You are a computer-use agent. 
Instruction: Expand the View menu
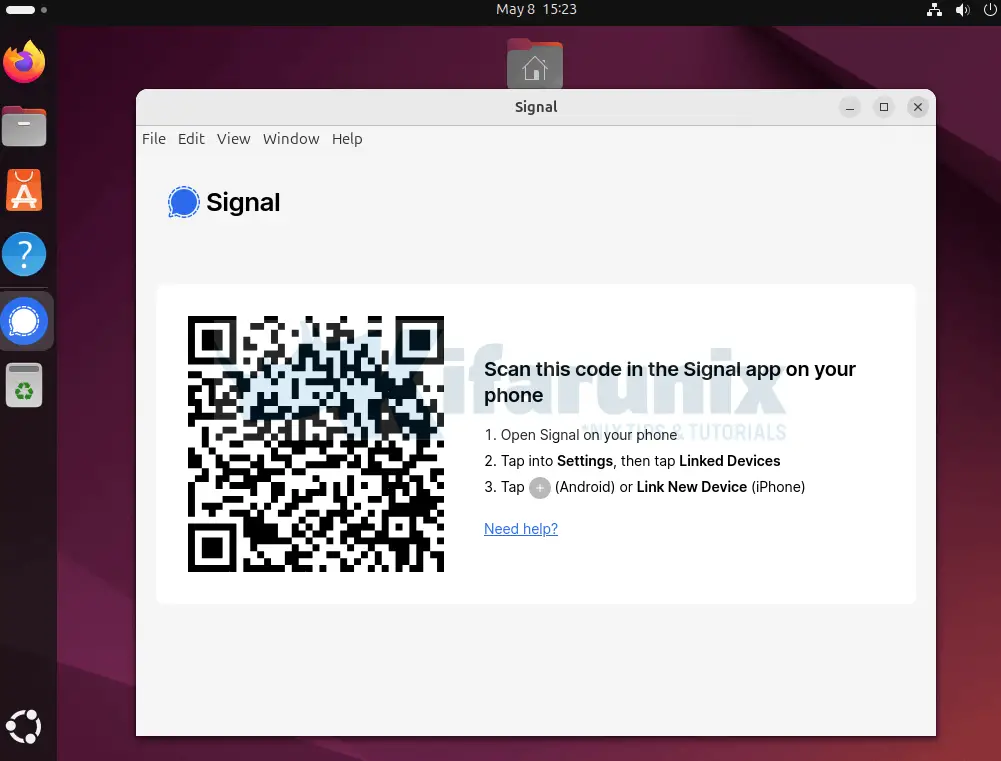pyautogui.click(x=233, y=139)
